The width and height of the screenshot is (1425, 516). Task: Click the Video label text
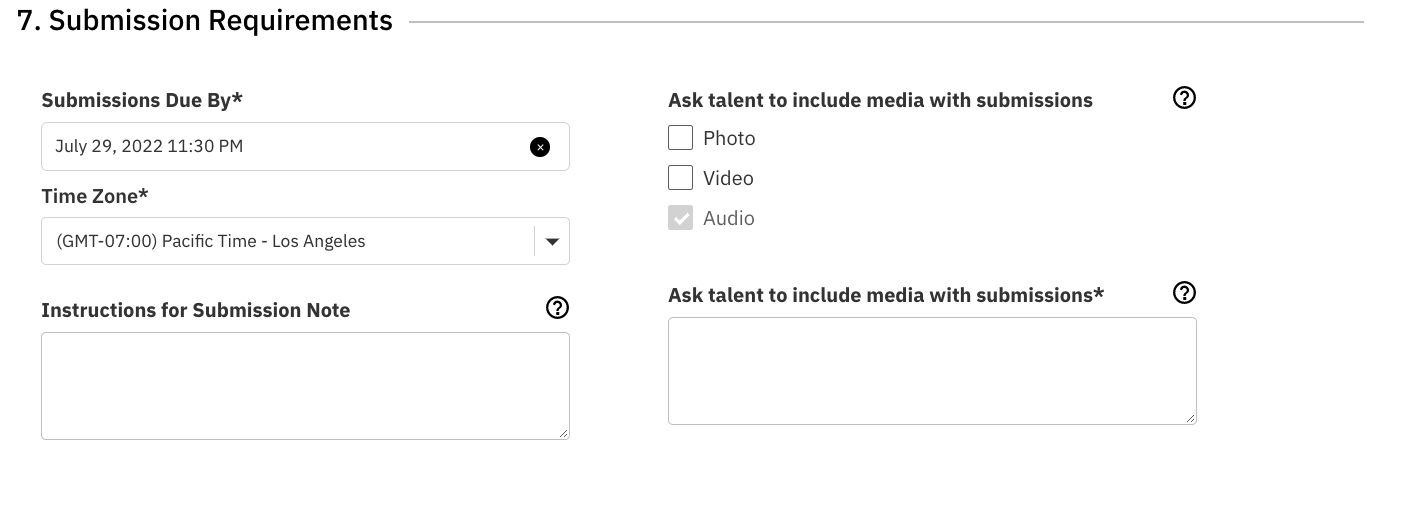click(728, 178)
